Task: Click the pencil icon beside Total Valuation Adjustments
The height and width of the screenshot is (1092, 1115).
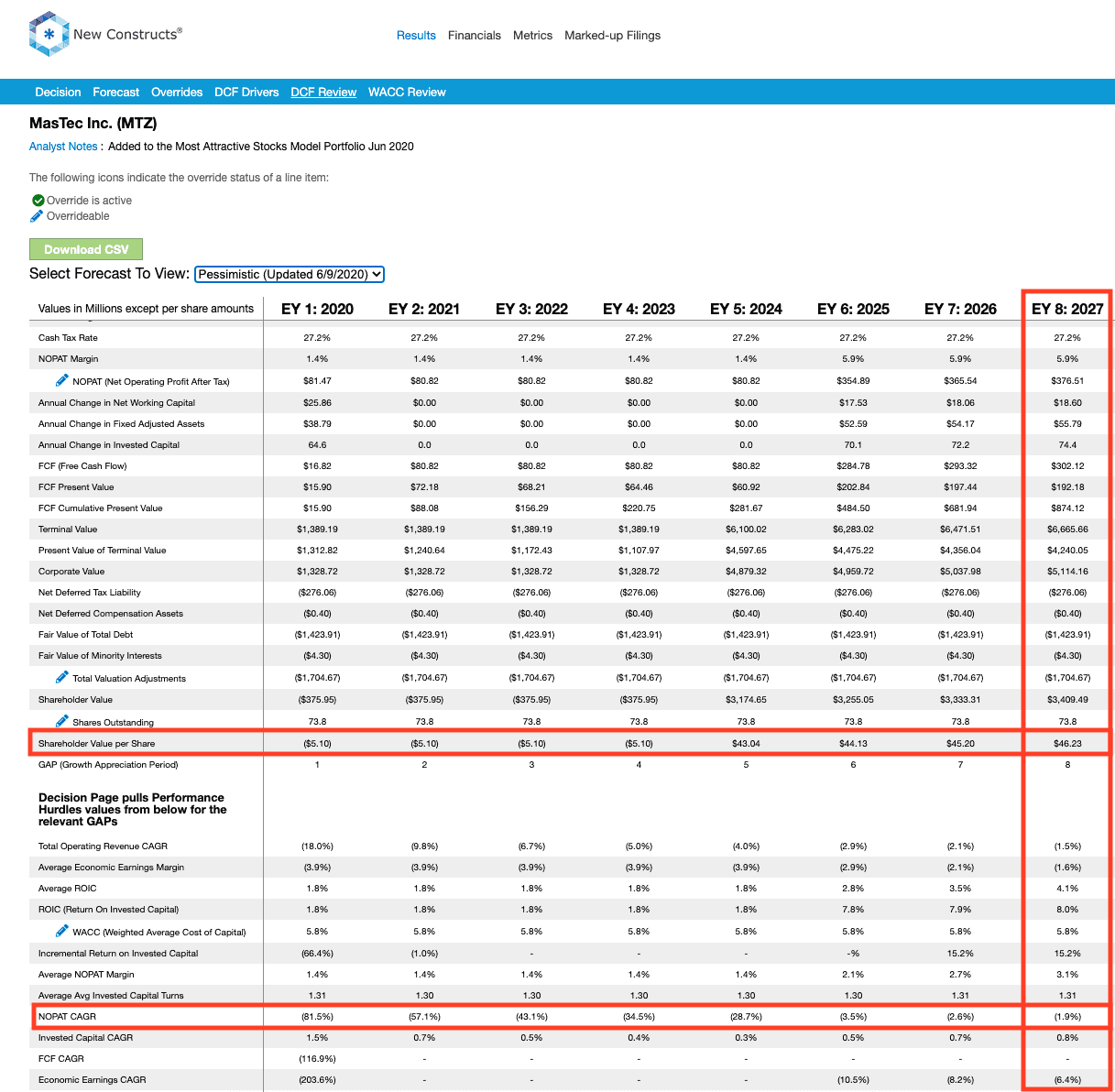Action: point(62,676)
